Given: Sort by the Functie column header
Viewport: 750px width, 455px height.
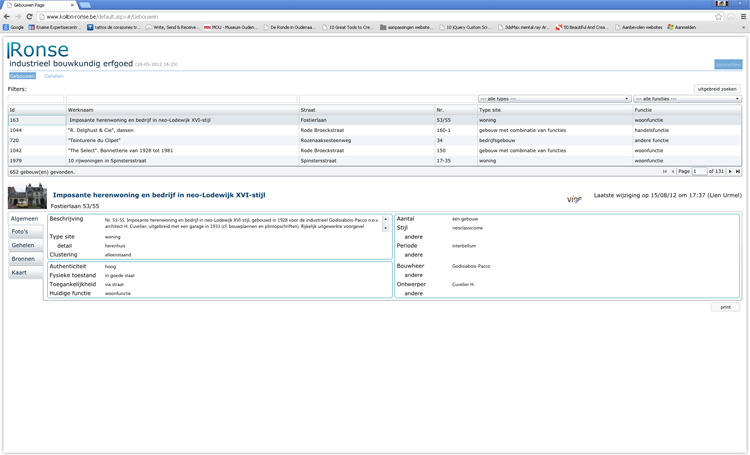Looking at the screenshot, I should [687, 110].
